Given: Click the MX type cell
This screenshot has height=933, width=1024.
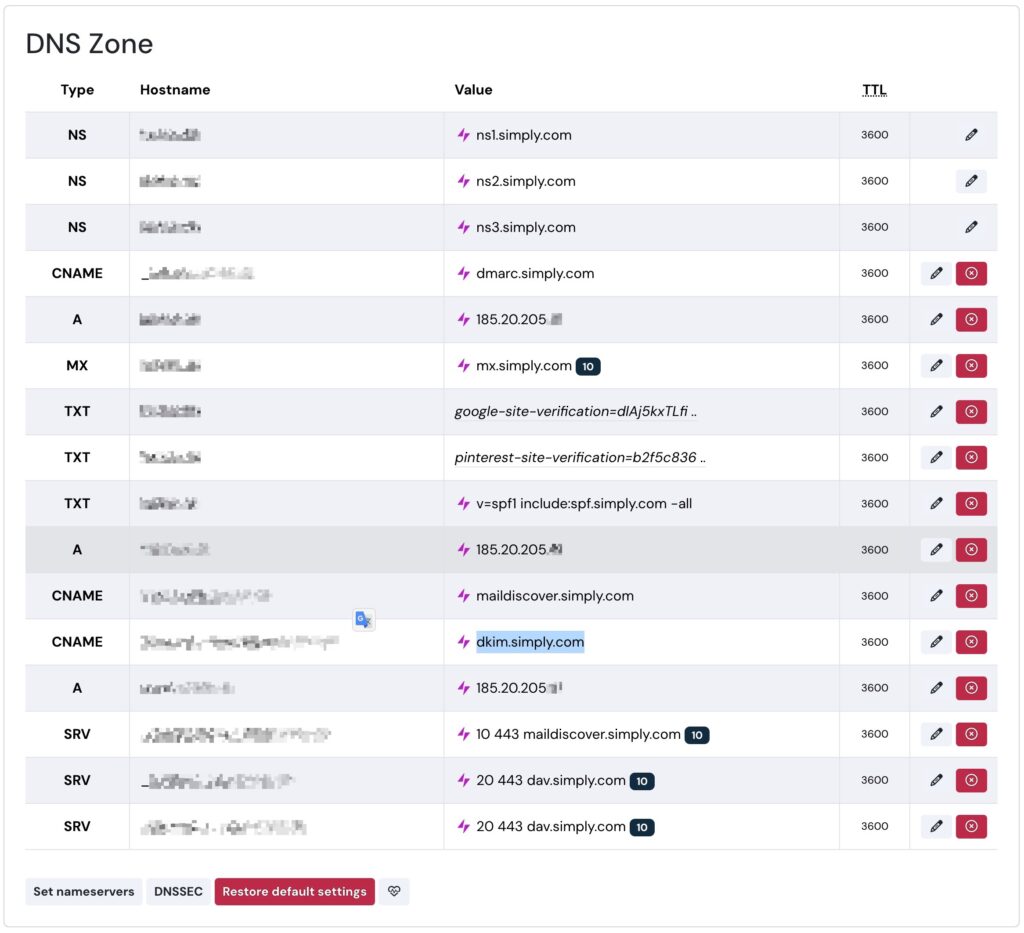Looking at the screenshot, I should click(77, 366).
